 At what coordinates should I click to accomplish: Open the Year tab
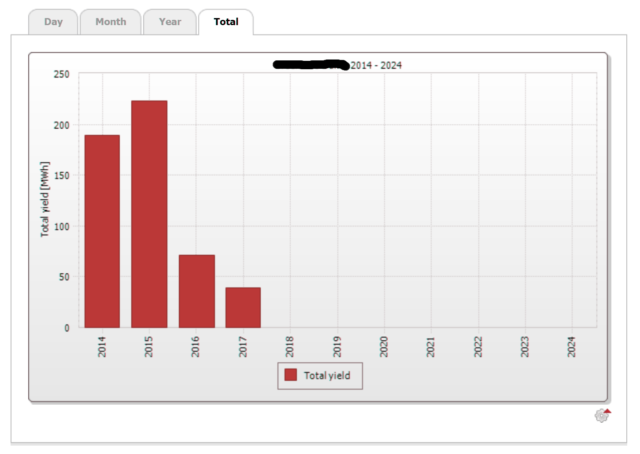pos(169,21)
